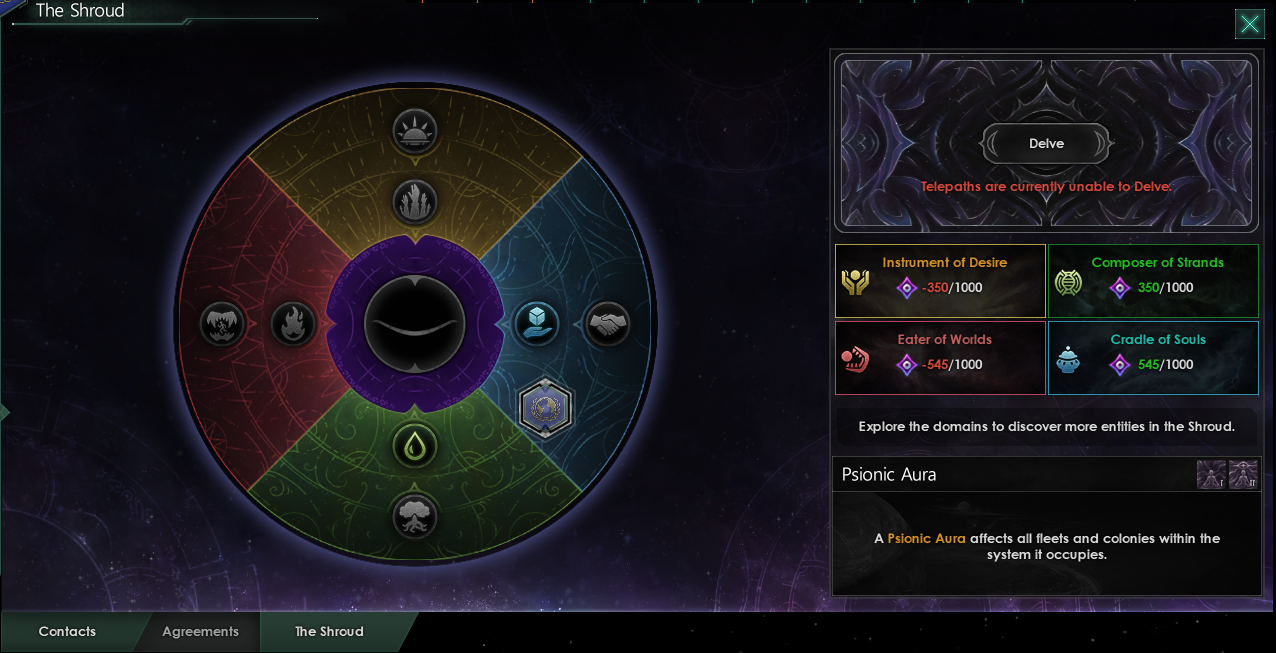This screenshot has height=653, width=1276.
Task: Select the hexagonal empire emblem token
Action: click(x=546, y=409)
